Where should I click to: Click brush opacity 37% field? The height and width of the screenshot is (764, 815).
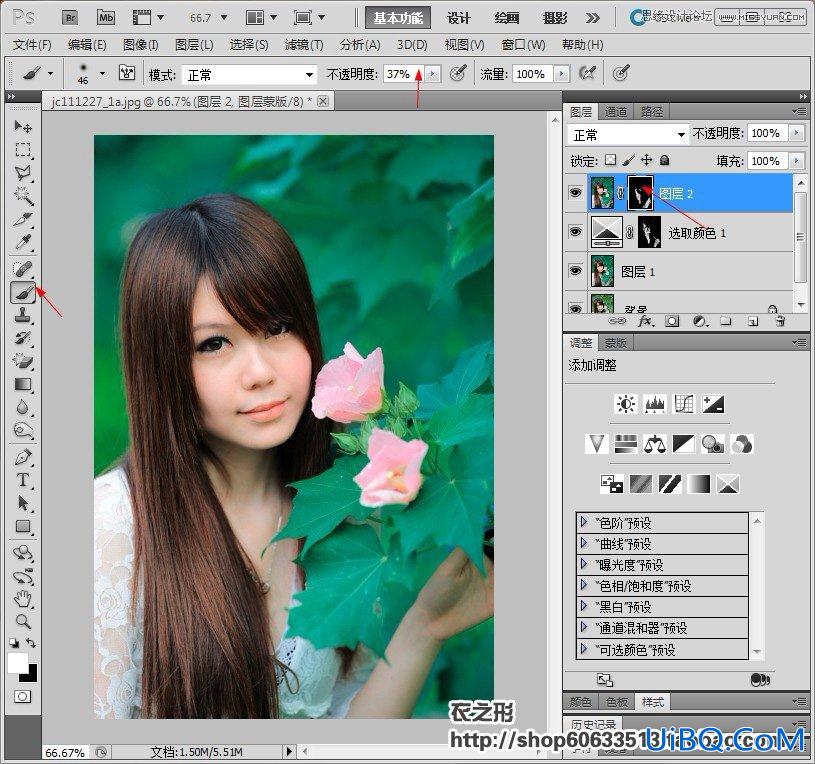click(x=404, y=74)
